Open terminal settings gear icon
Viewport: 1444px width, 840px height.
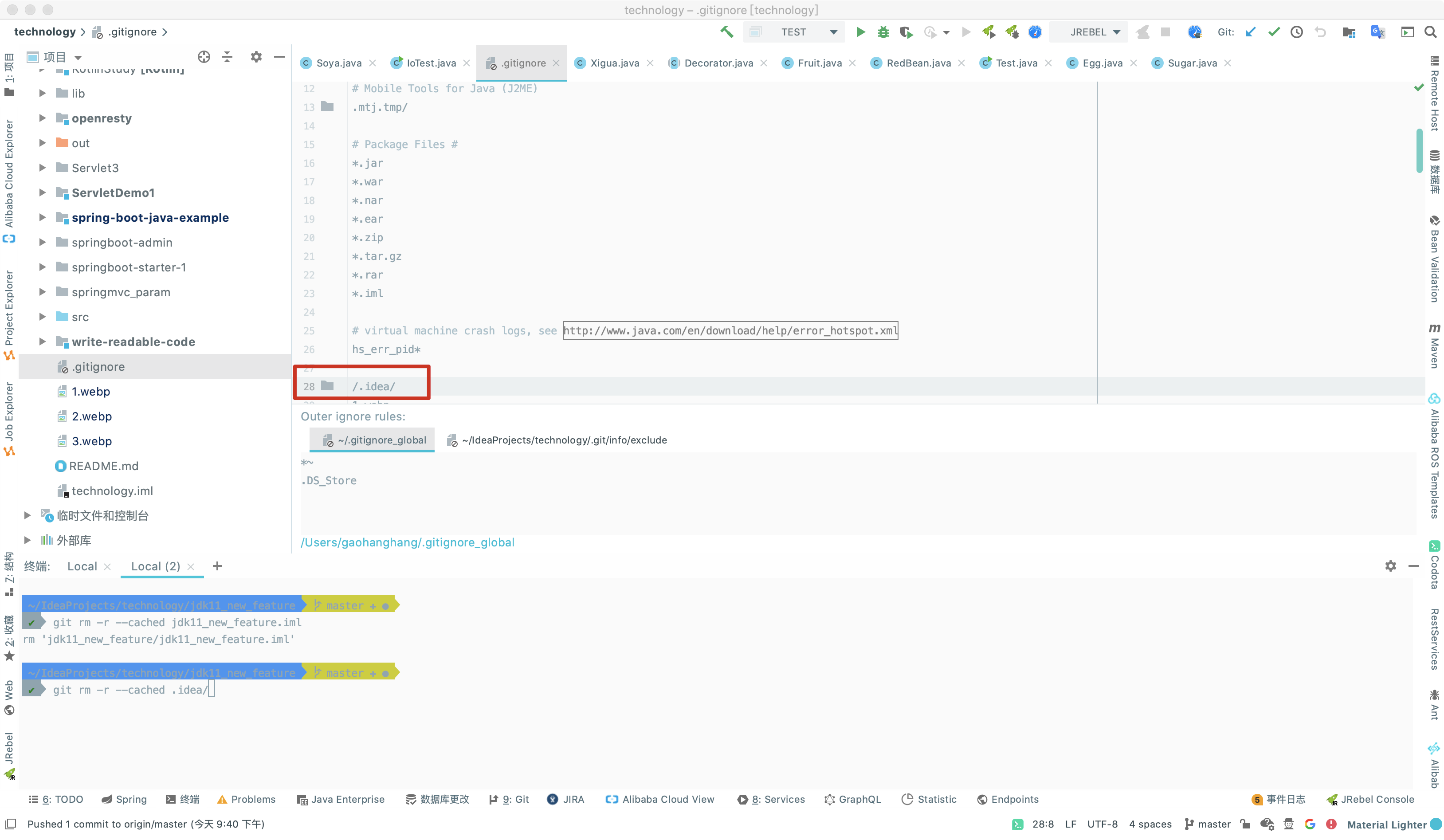pyautogui.click(x=1391, y=566)
